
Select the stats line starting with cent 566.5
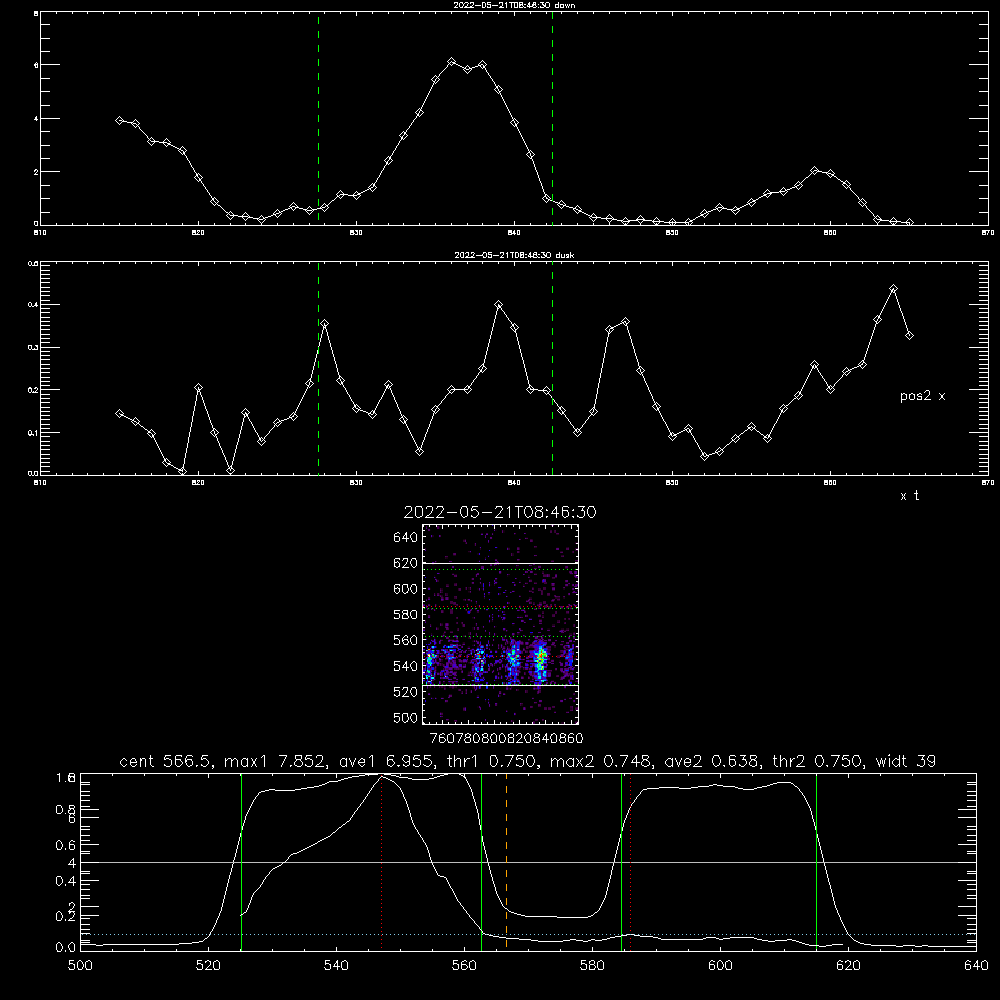click(527, 761)
